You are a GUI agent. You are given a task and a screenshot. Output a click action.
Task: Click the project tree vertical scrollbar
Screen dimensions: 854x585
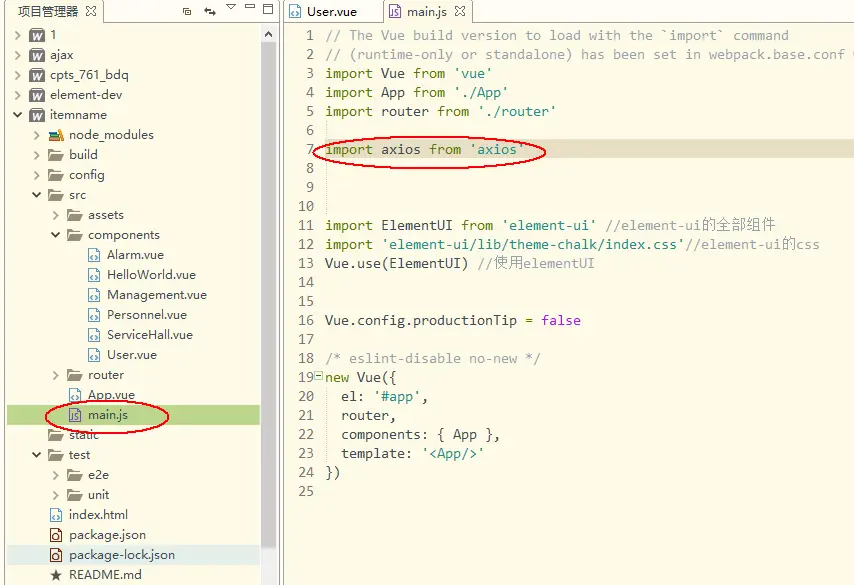268,294
